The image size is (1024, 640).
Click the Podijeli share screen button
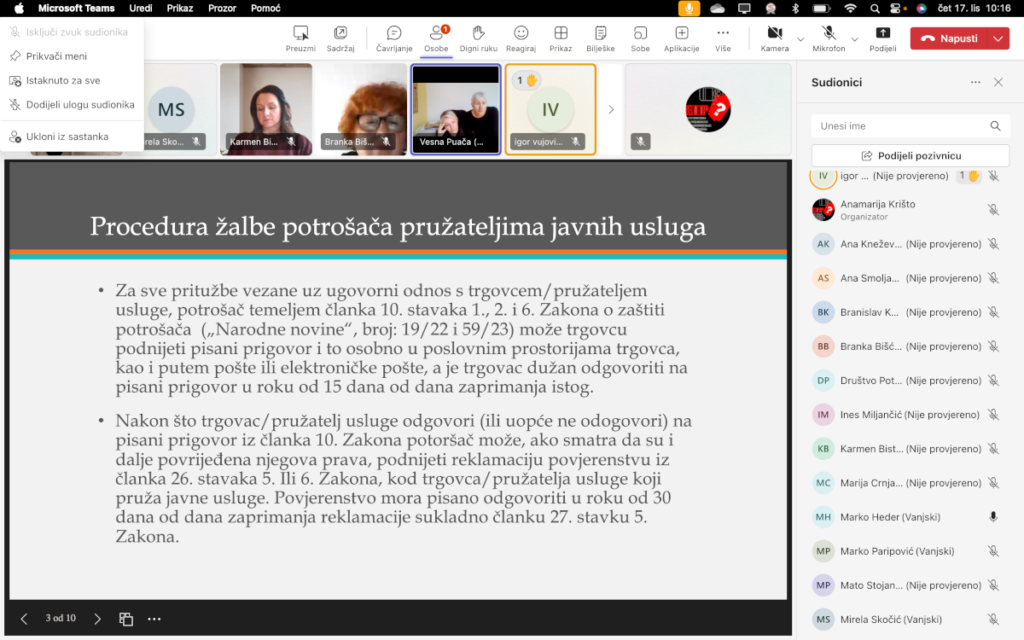(882, 39)
